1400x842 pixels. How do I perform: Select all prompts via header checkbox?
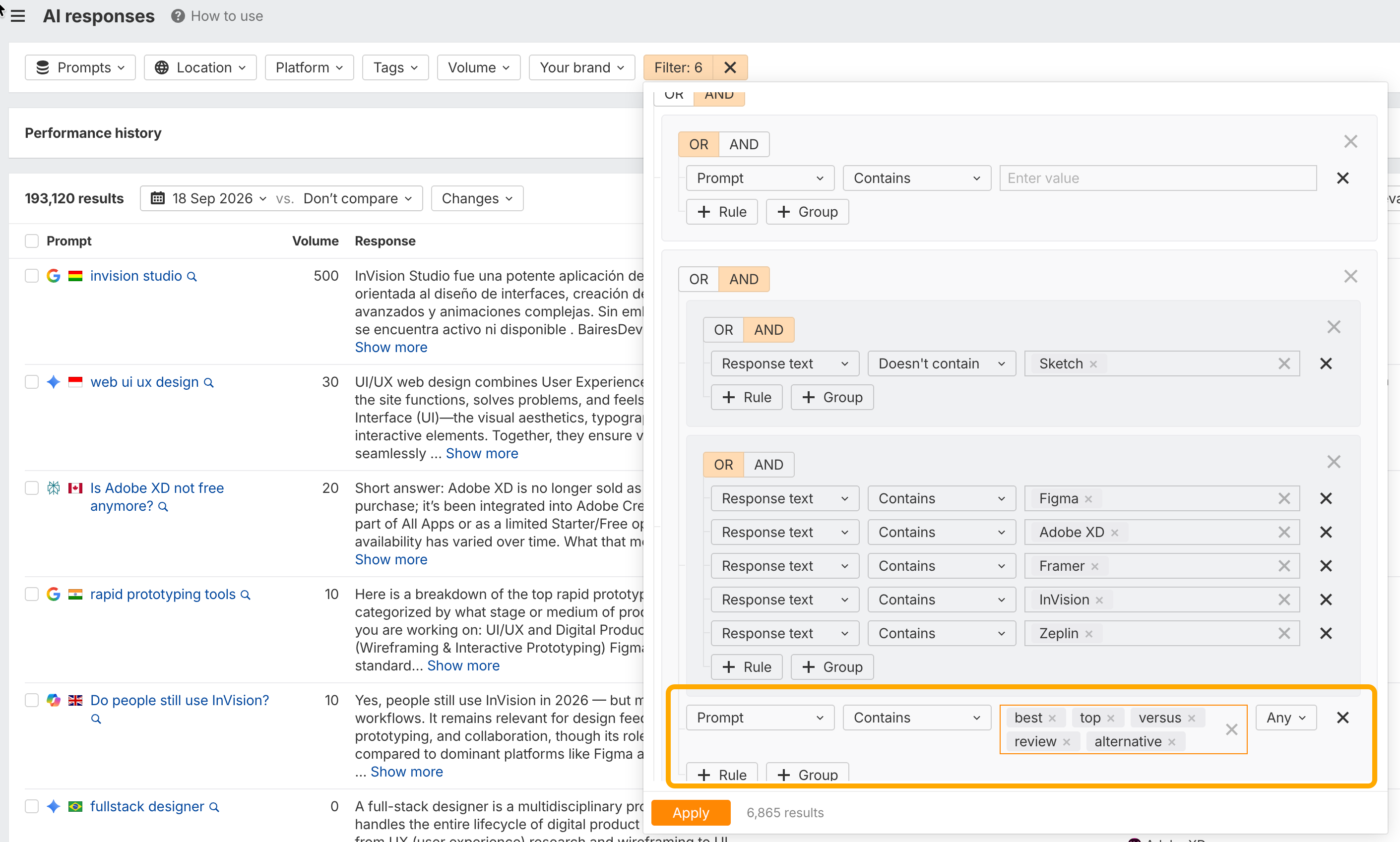pyautogui.click(x=32, y=241)
